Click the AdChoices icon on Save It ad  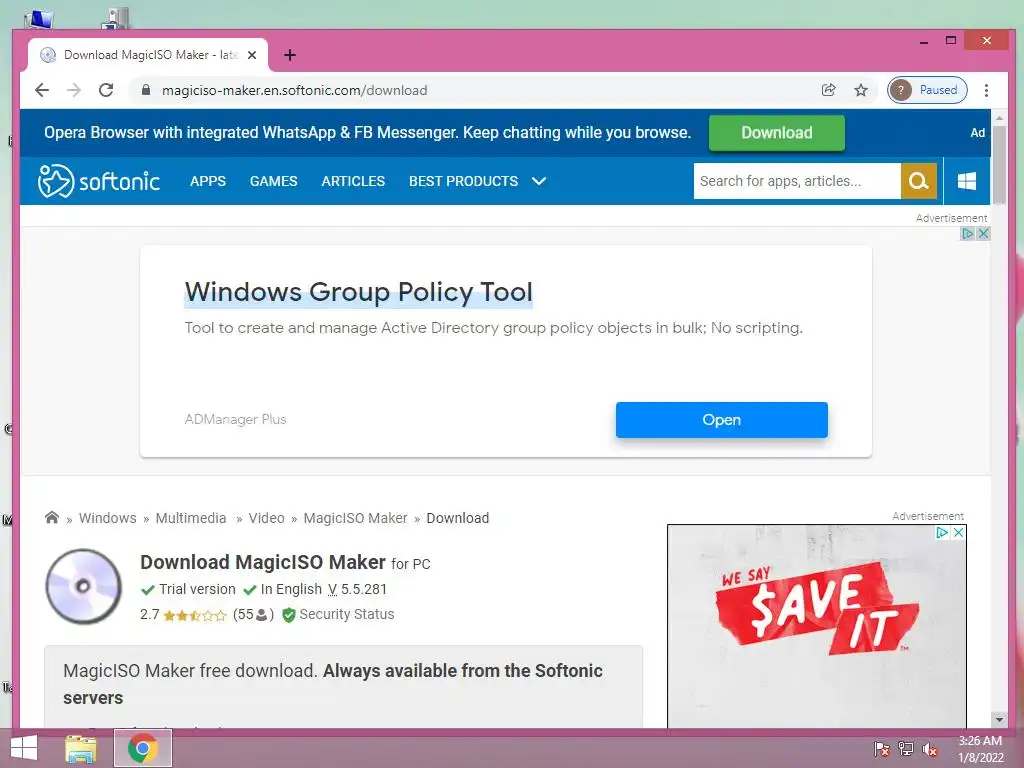pos(942,532)
